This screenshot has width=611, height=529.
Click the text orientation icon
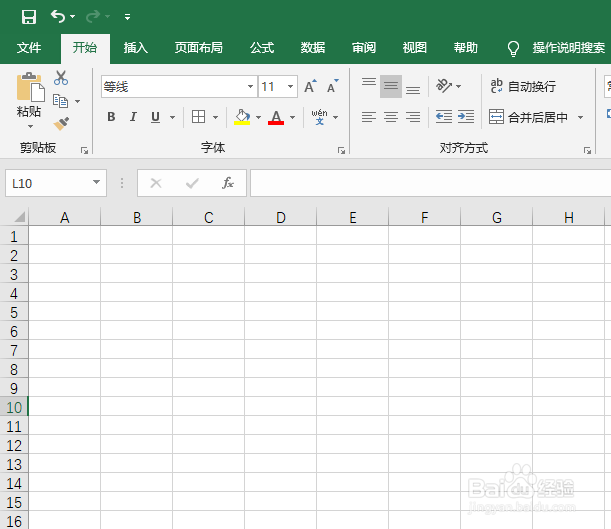444,86
